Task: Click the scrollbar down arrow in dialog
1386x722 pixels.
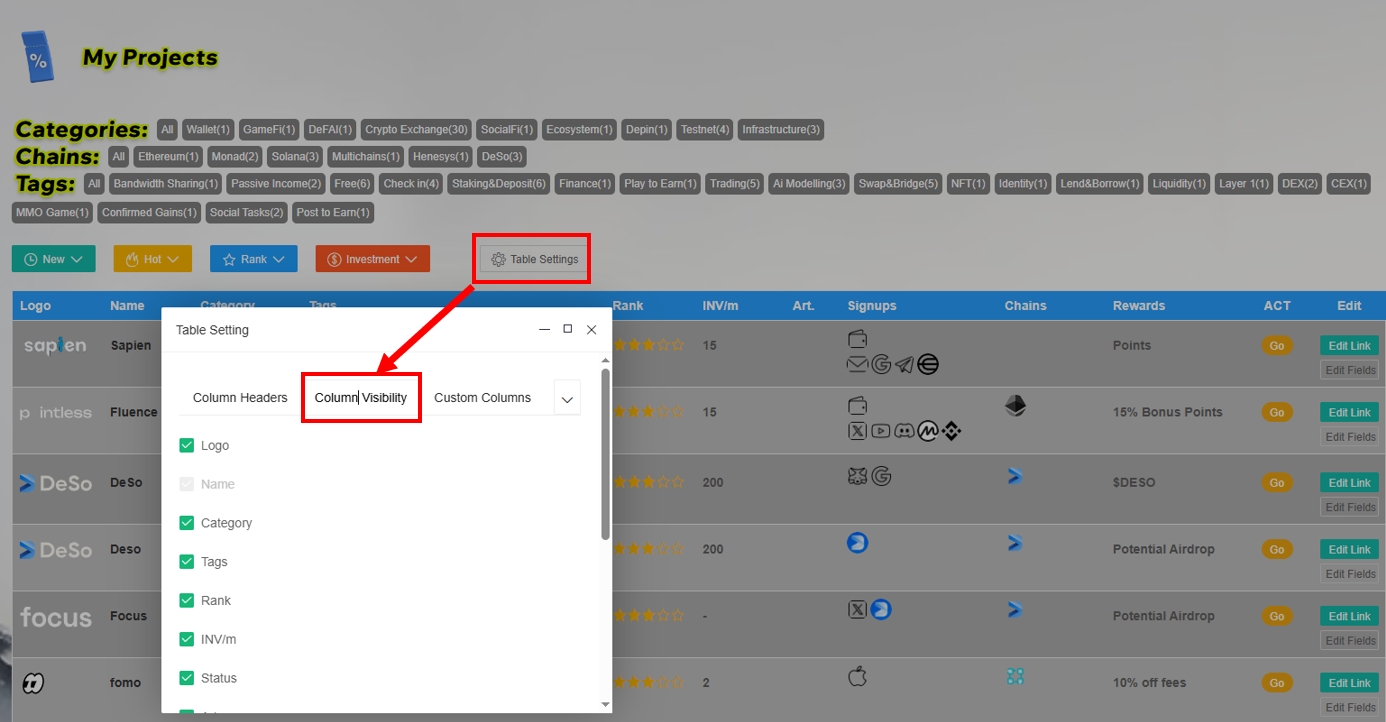Action: 605,705
